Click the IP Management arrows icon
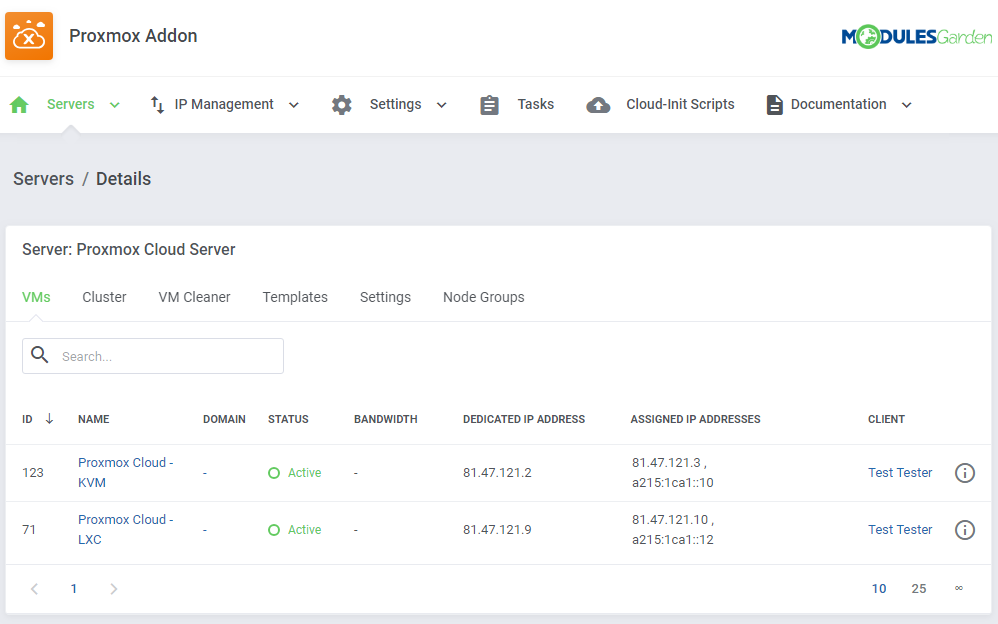The image size is (998, 624). pyautogui.click(x=157, y=104)
